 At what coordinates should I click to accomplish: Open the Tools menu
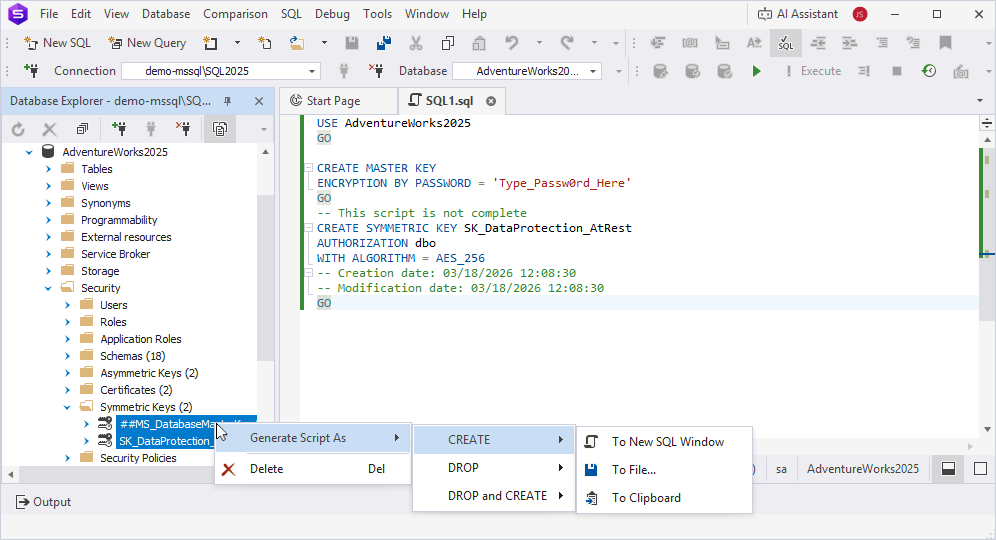pos(377,14)
